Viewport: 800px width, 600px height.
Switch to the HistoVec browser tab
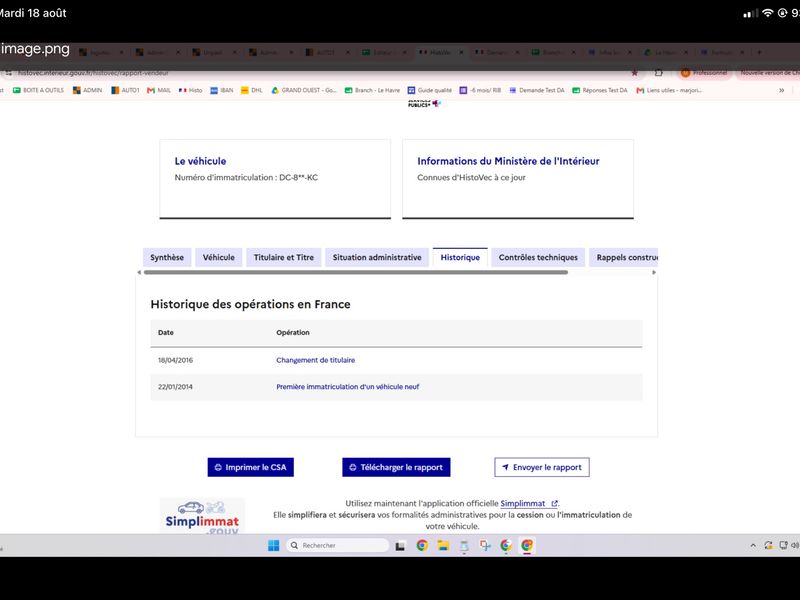coord(441,52)
